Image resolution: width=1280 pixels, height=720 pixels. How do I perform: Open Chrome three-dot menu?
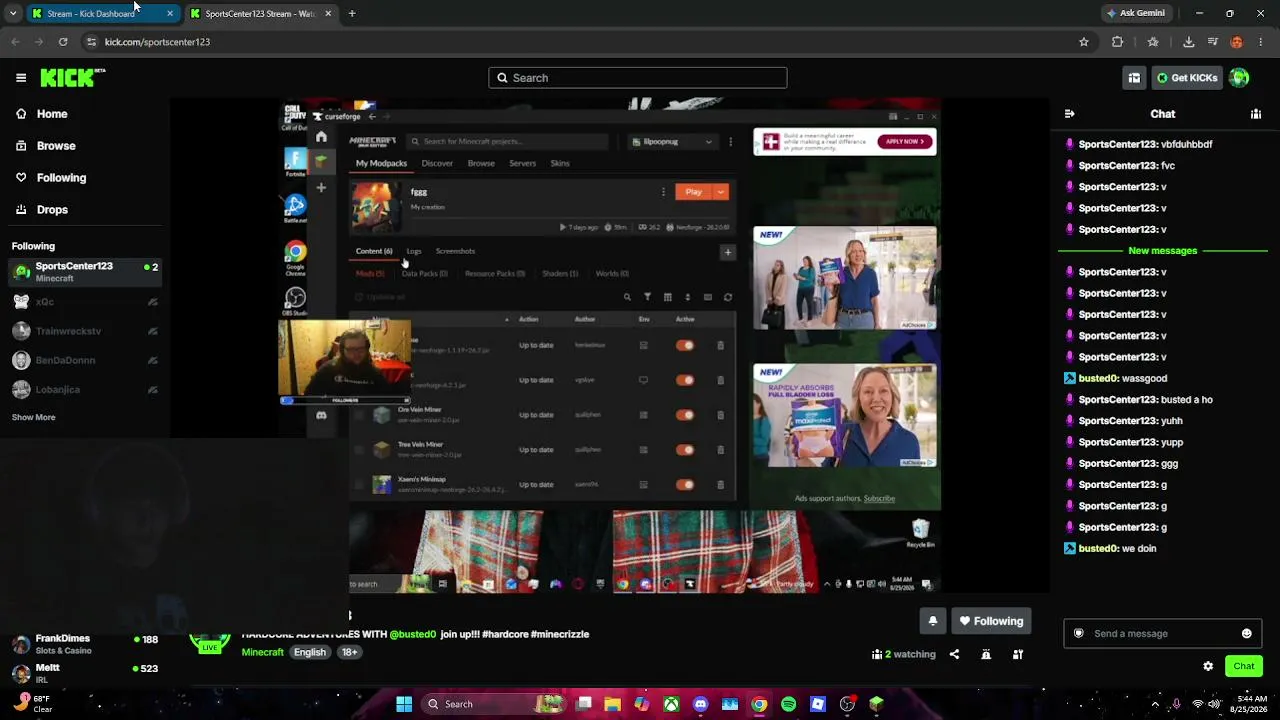pos(1260,42)
